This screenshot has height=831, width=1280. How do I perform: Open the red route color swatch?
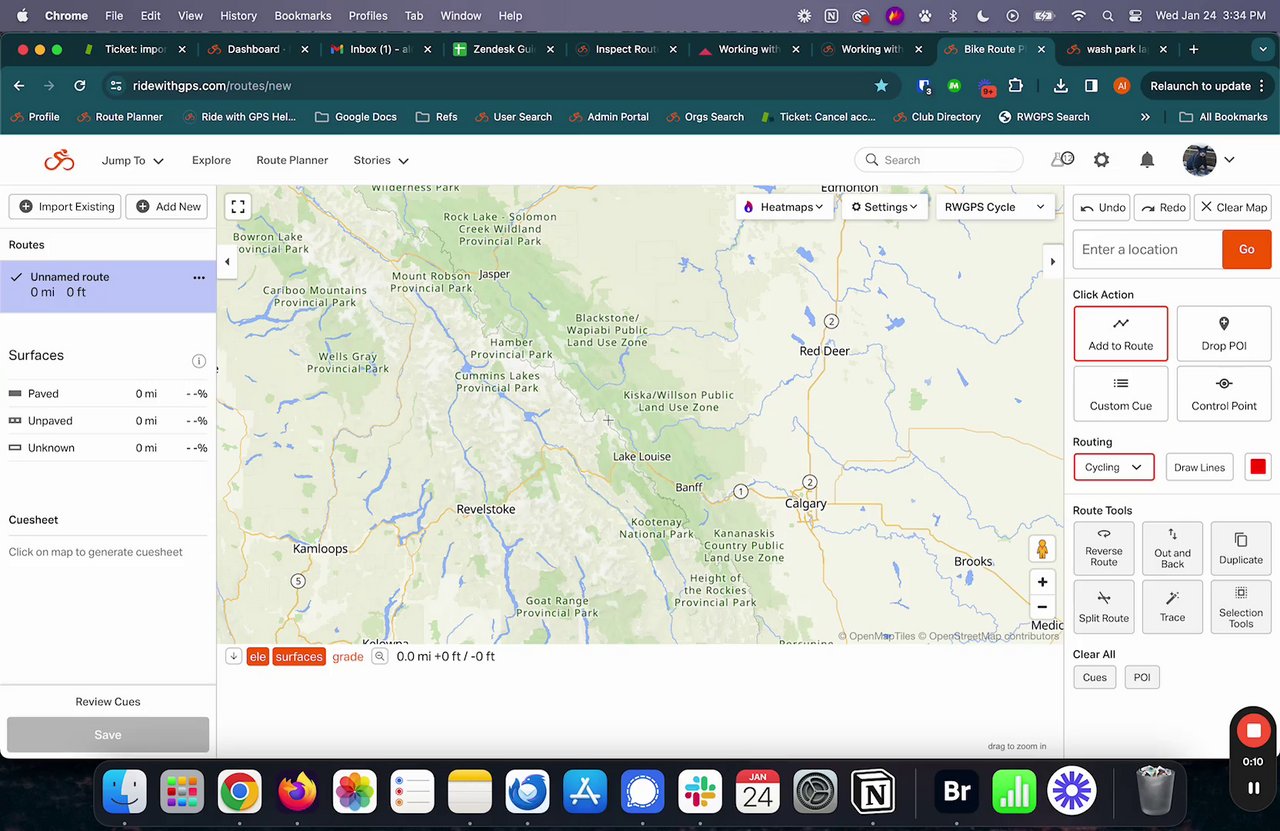(1258, 467)
